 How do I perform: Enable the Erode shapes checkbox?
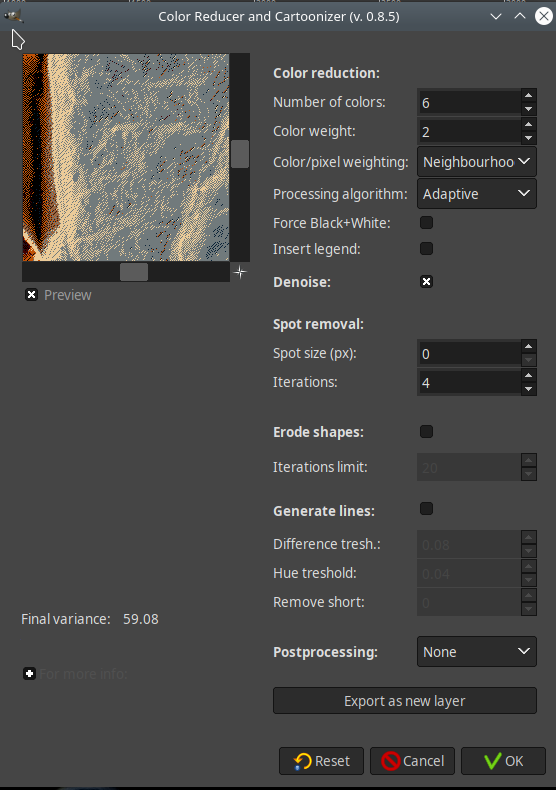427,432
